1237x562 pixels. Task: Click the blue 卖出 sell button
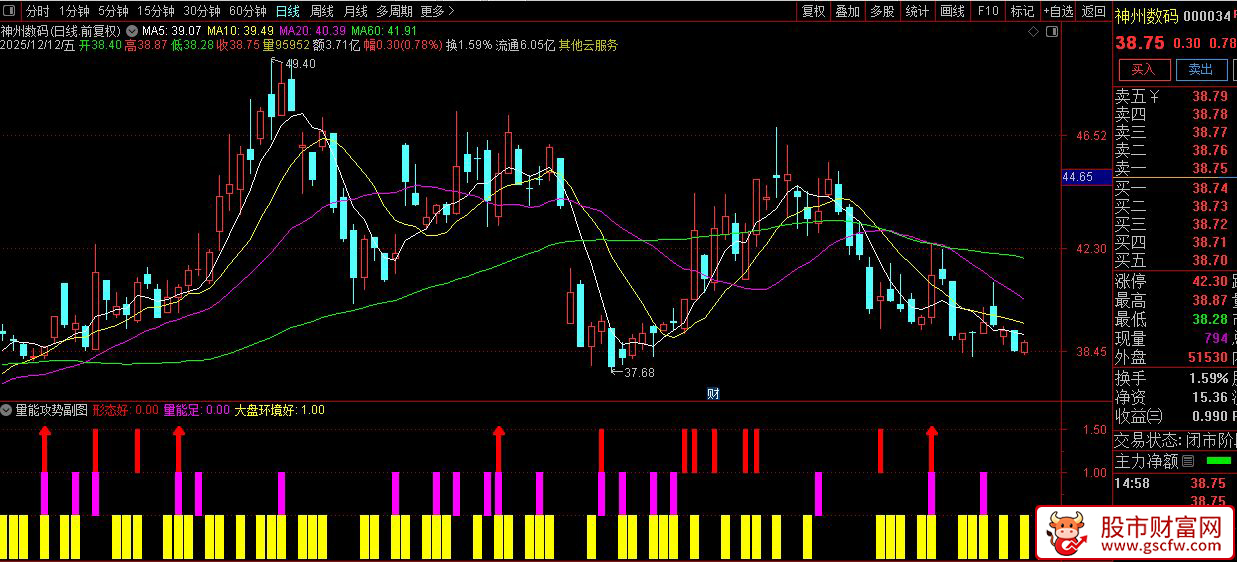point(1201,69)
